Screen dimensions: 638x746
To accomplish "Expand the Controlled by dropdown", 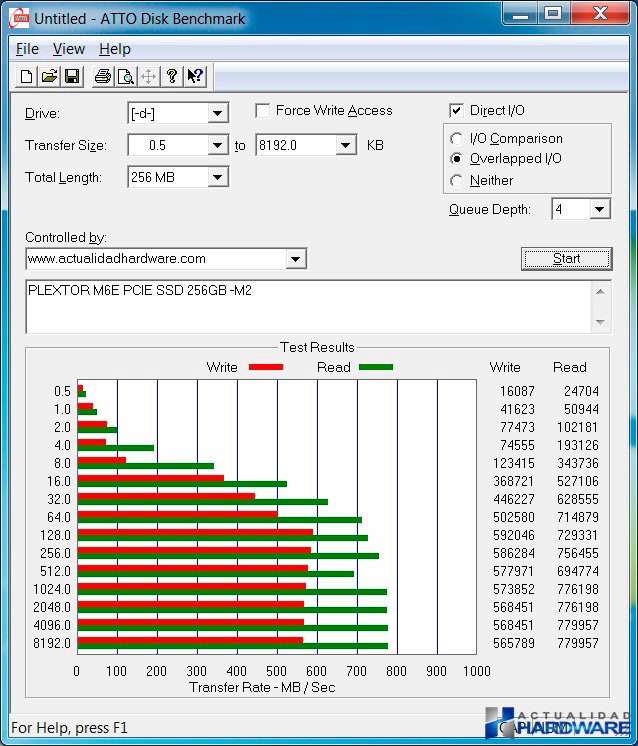I will pyautogui.click(x=295, y=259).
